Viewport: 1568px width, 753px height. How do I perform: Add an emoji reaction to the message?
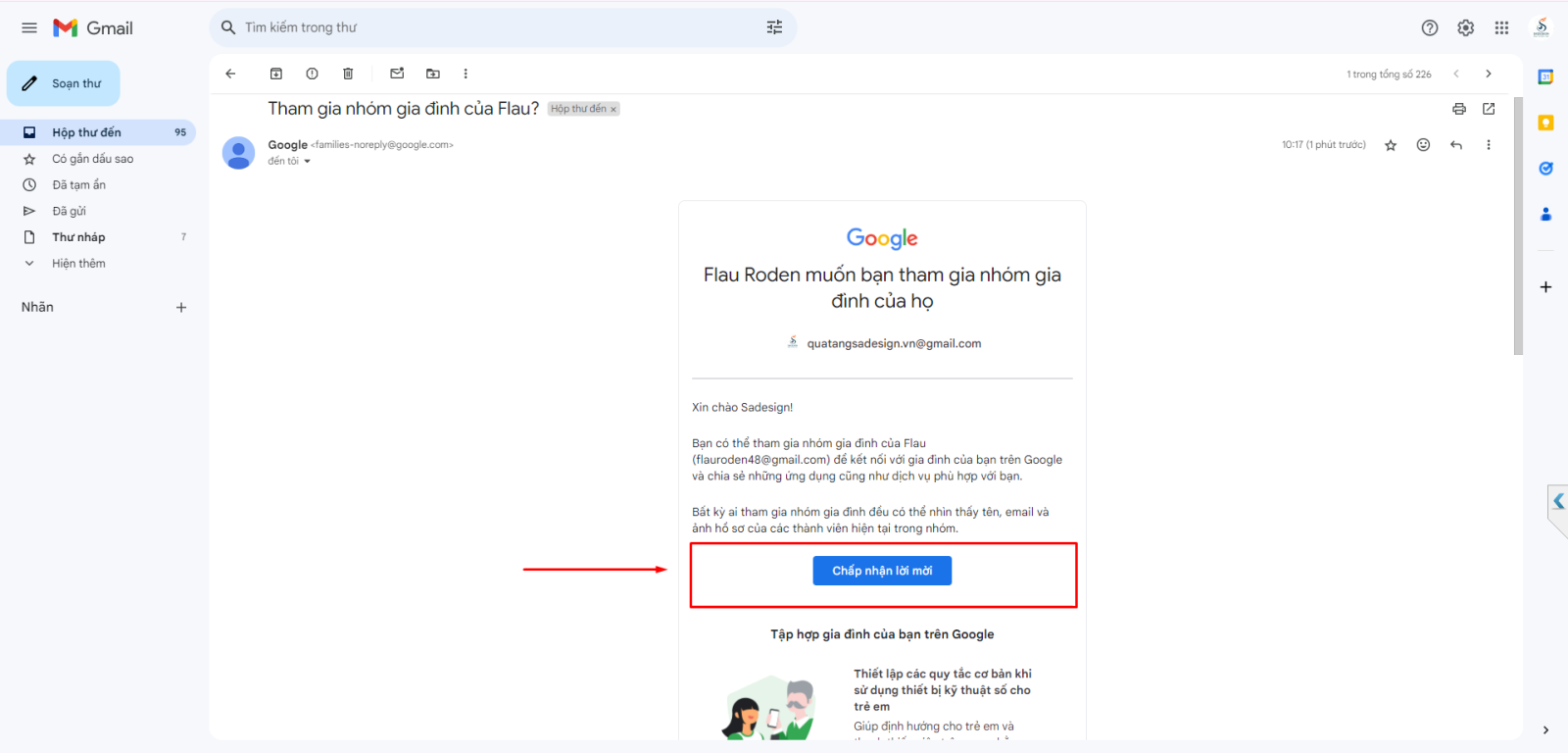pos(1423,145)
